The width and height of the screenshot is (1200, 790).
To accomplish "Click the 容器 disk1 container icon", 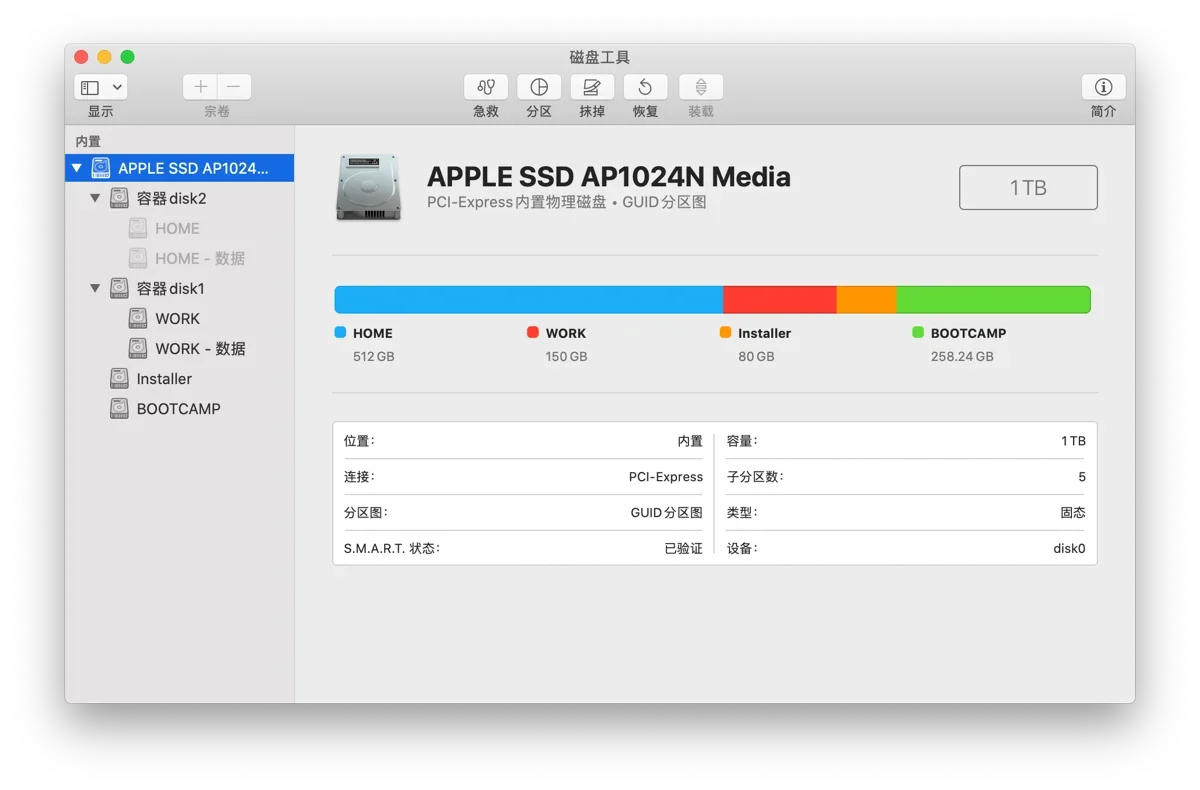I will coord(119,288).
